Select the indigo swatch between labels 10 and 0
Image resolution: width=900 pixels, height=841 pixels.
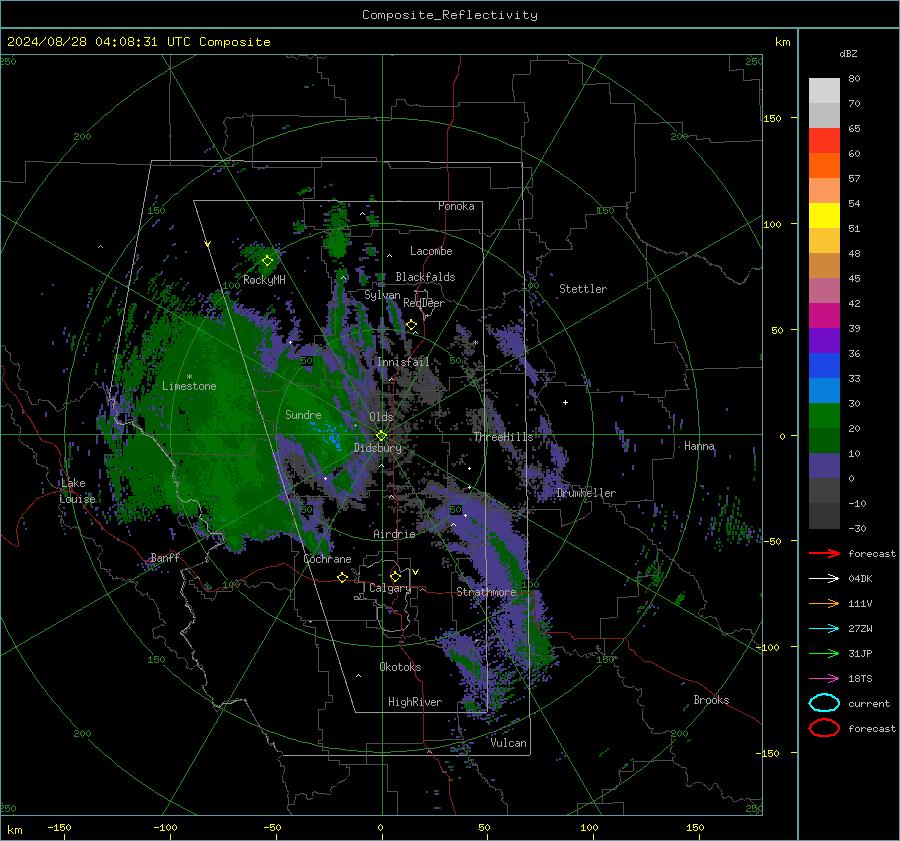[824, 465]
